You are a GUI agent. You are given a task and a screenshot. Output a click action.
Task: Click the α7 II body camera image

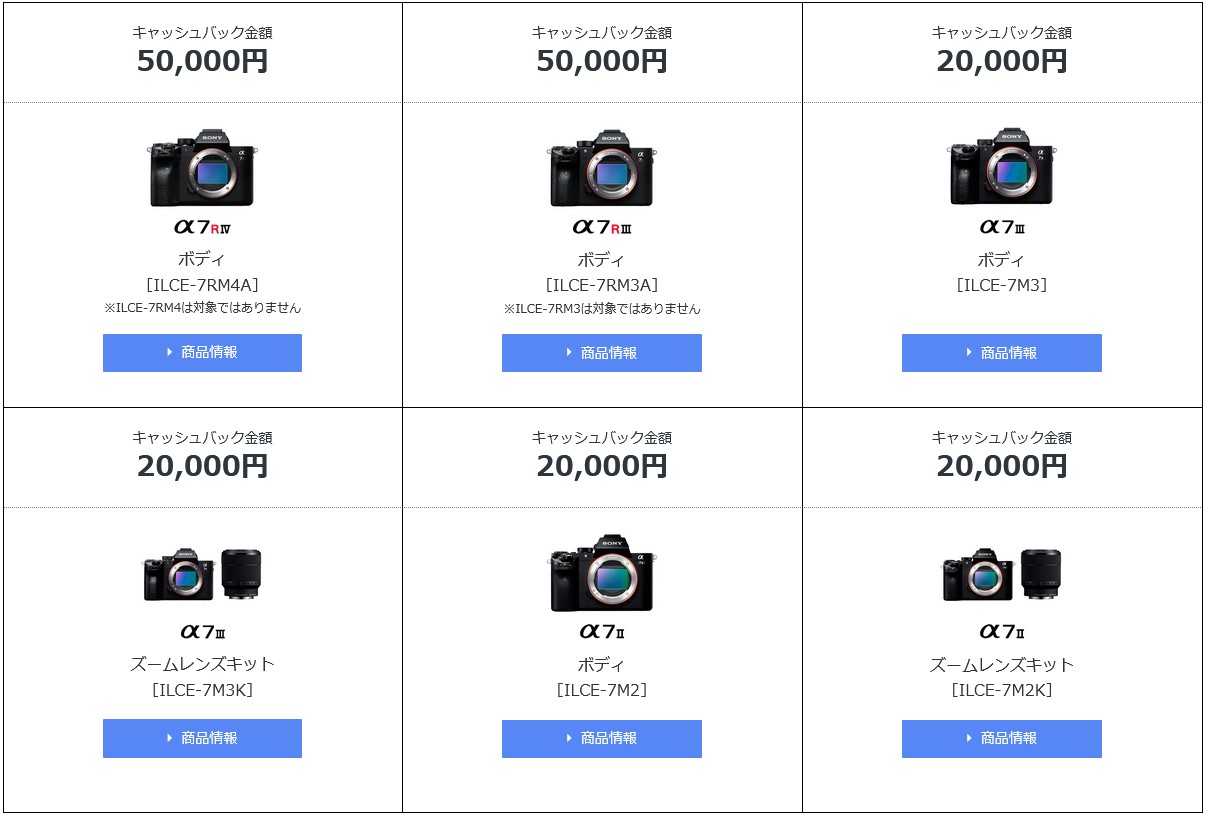pos(602,573)
